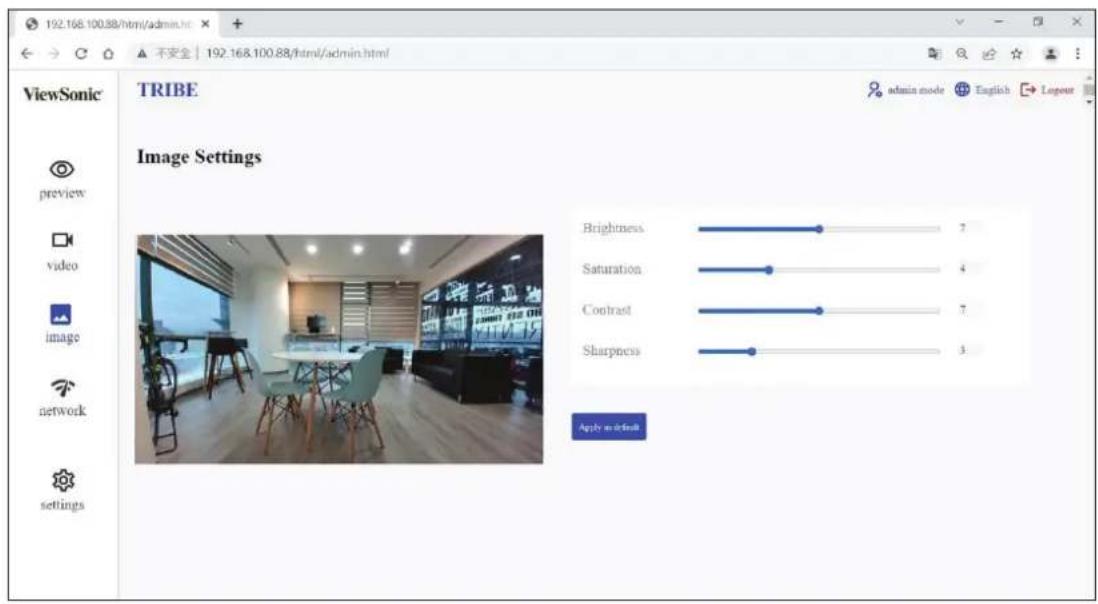Click the Image Settings heading

pyautogui.click(x=199, y=157)
